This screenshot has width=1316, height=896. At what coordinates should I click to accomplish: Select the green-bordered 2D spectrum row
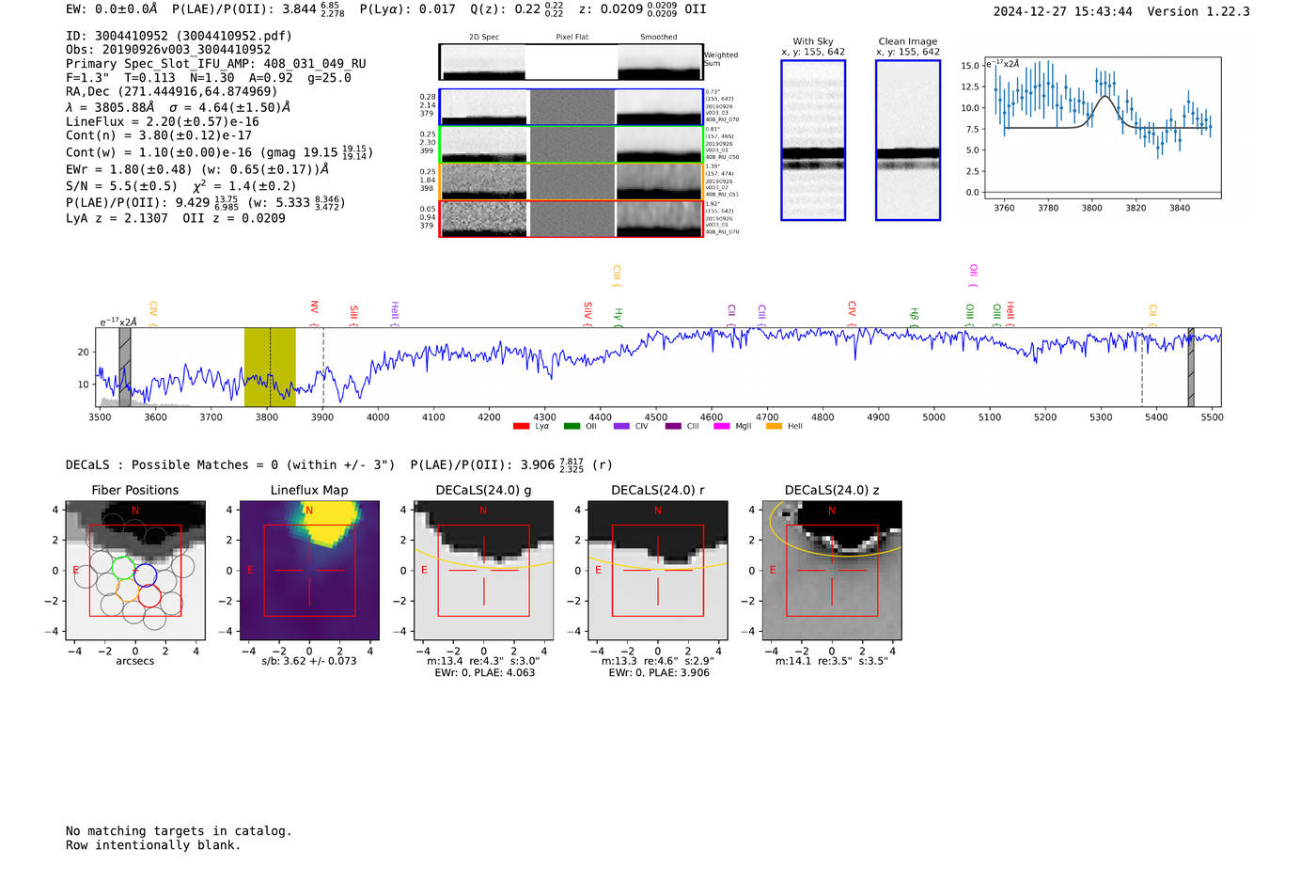point(572,144)
